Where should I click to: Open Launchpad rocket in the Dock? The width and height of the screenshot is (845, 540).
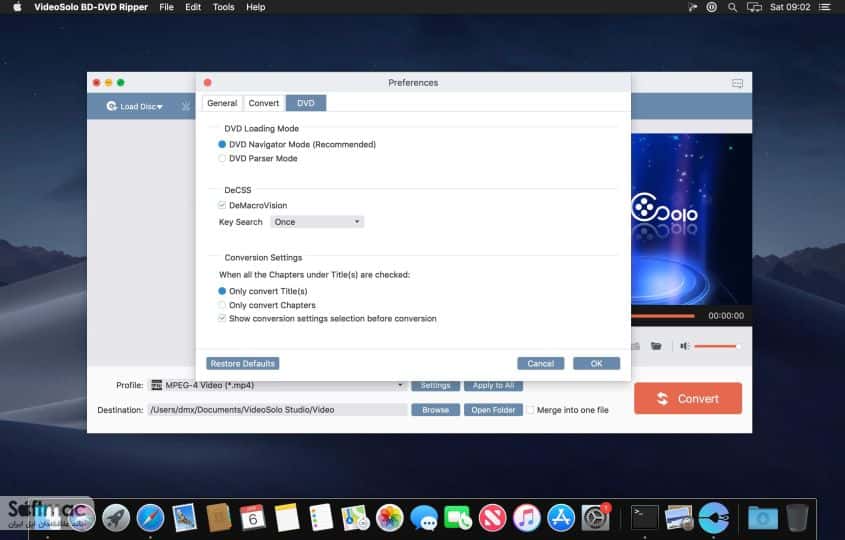pos(116,518)
